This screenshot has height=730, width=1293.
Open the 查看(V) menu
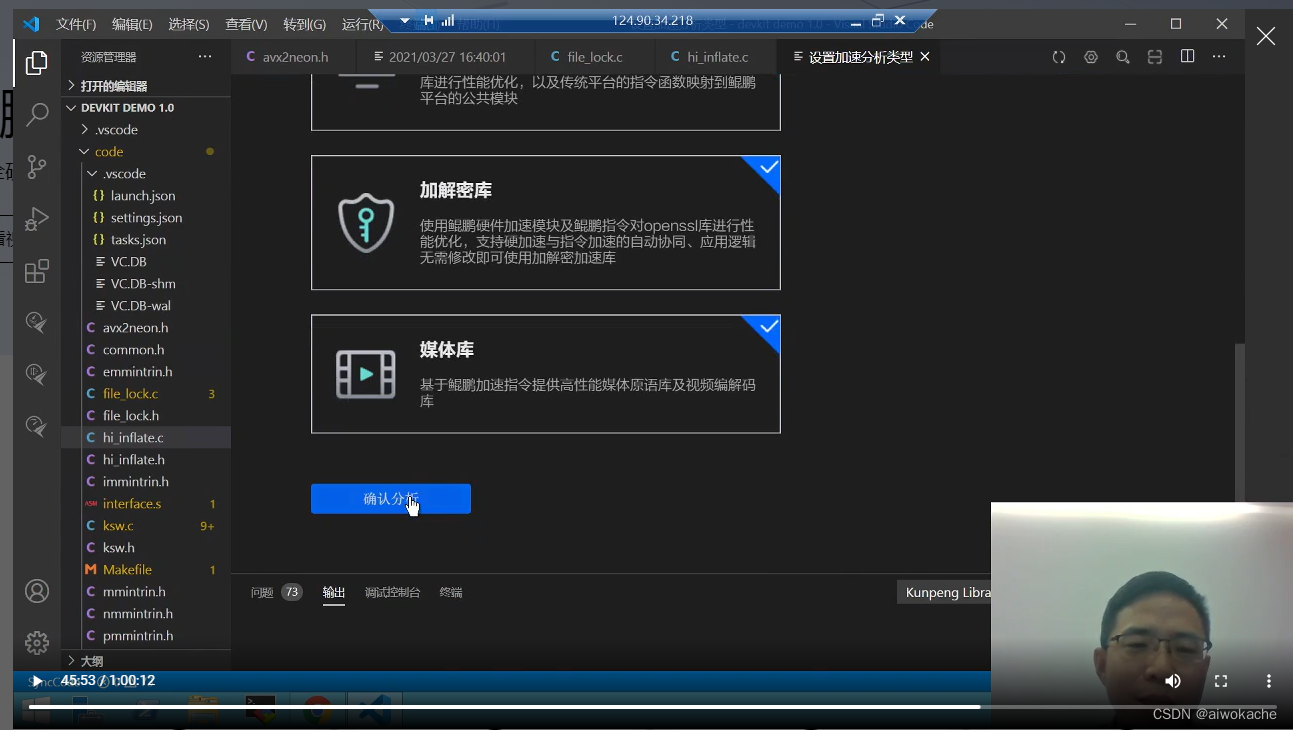(x=246, y=24)
